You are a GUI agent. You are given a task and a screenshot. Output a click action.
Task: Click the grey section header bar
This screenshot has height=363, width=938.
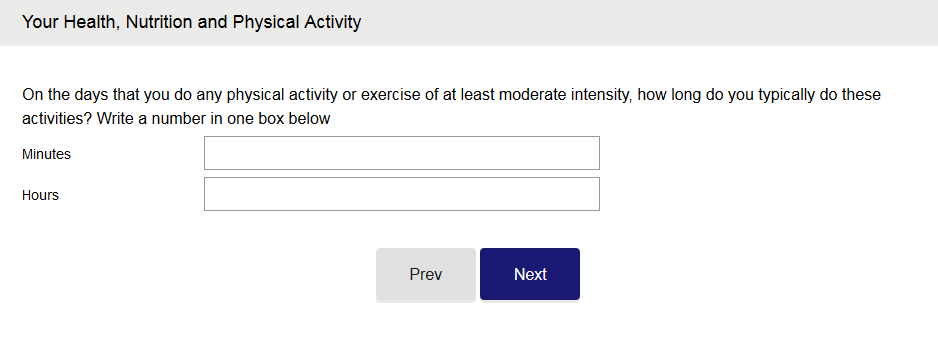point(469,23)
